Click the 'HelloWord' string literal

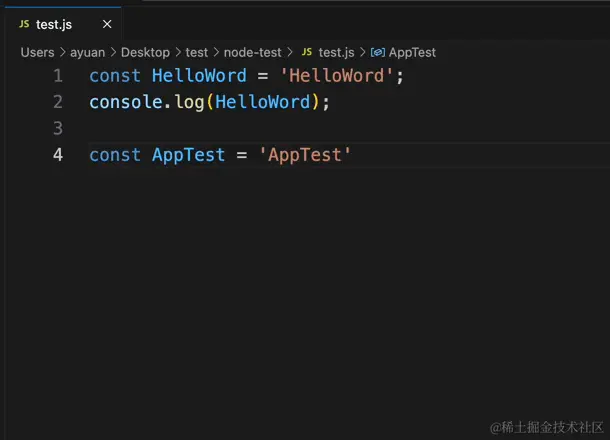[x=337, y=75]
